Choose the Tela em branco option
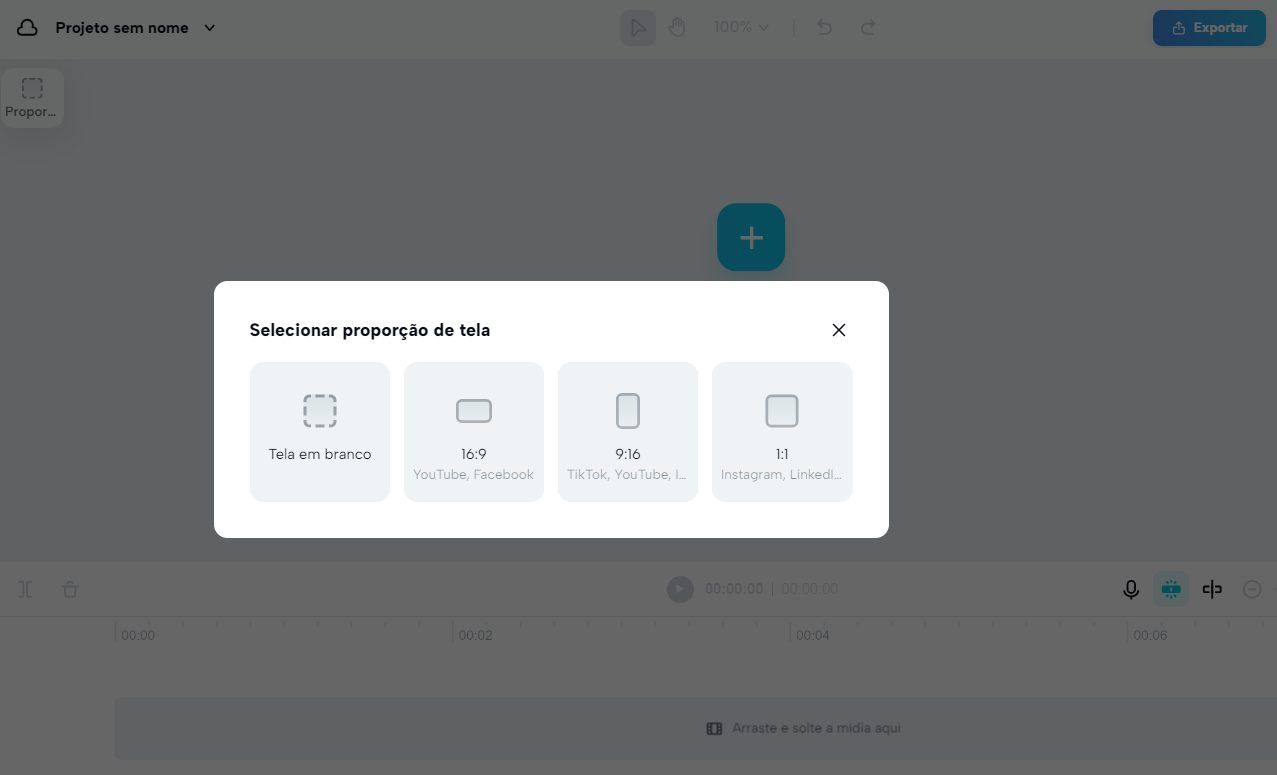The image size is (1277, 775). 320,432
